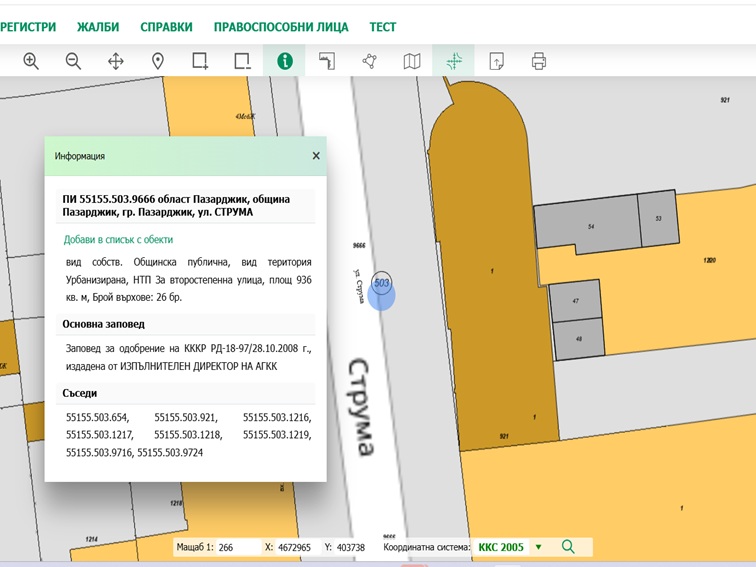Click the green search icon by coordinates
This screenshot has height=567, width=756.
(x=568, y=547)
